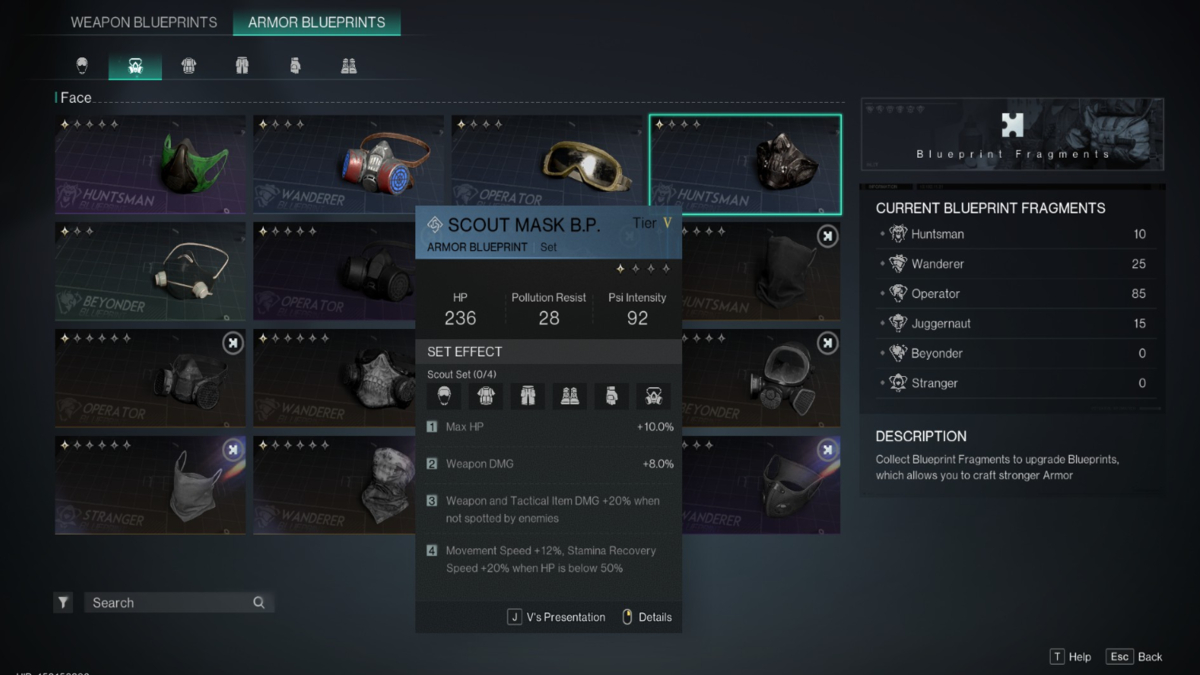Click the Help button
The height and width of the screenshot is (675, 1200).
click(x=1070, y=657)
